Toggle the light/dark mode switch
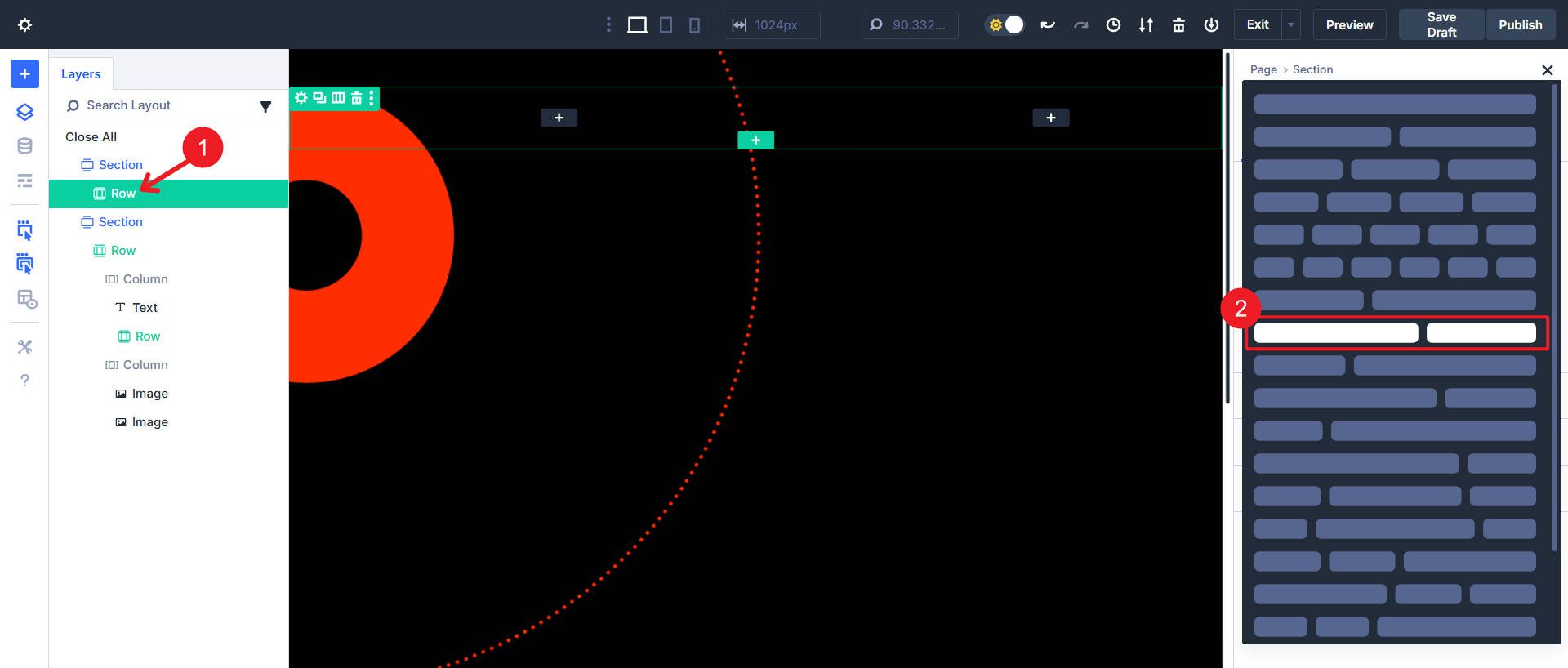The height and width of the screenshot is (668, 1568). (x=1004, y=24)
